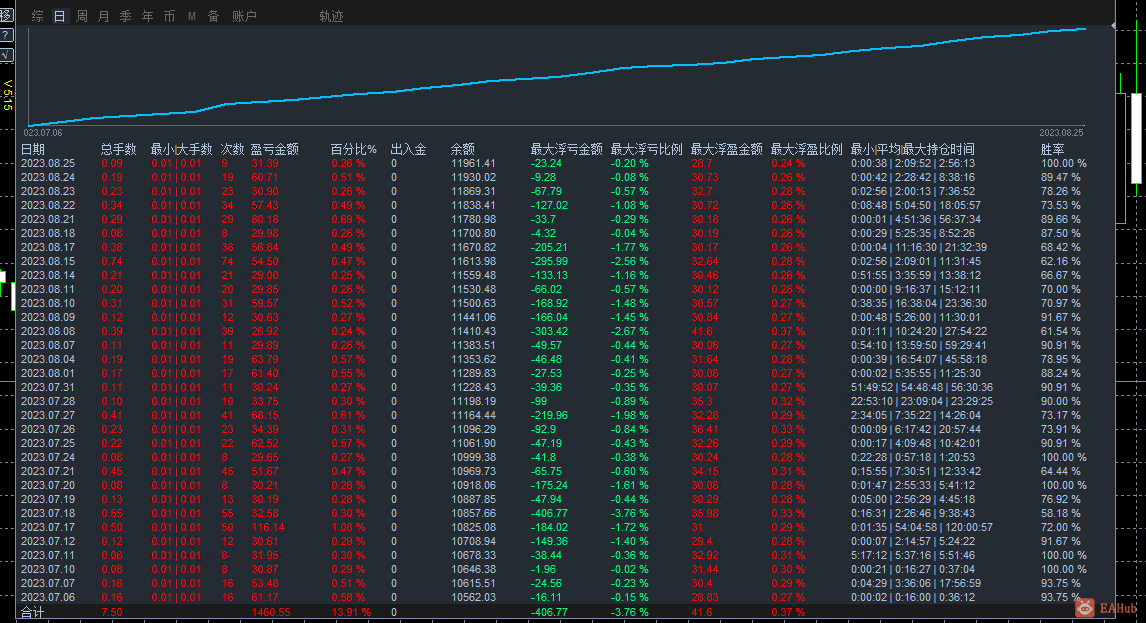Click the white candlestick on the right chart

[1136, 137]
